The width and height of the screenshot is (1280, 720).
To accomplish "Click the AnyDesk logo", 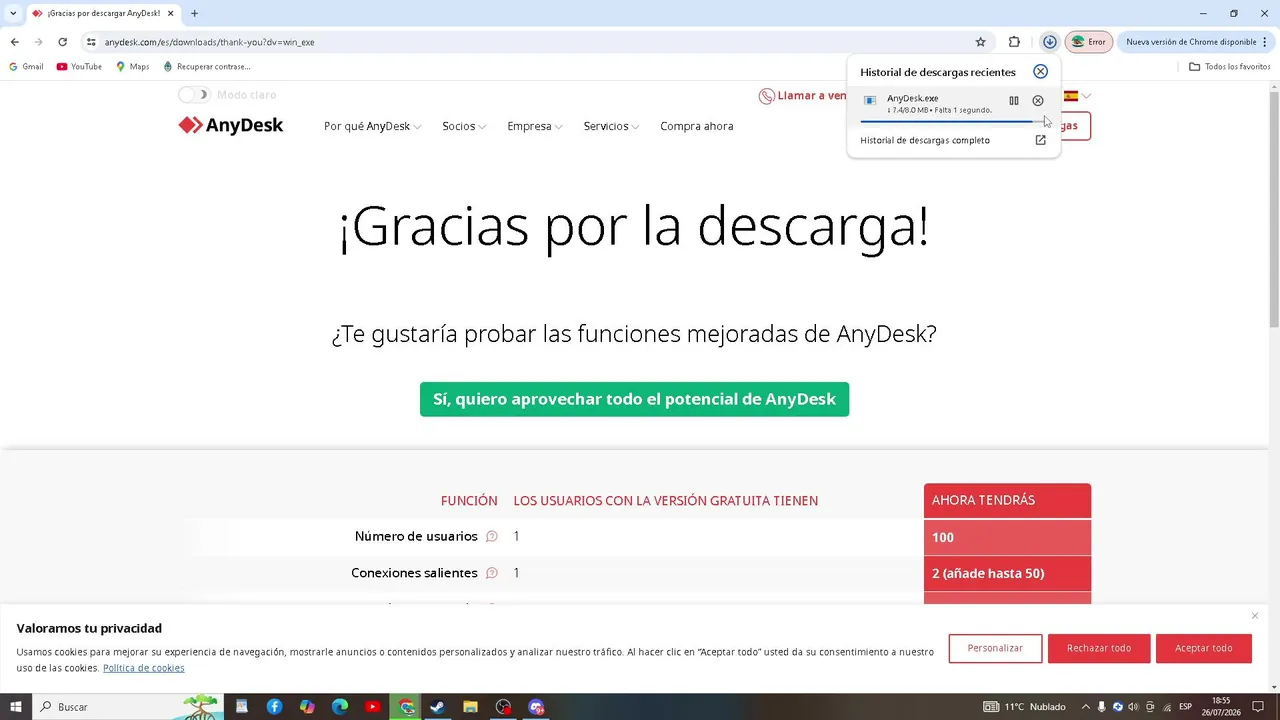I will [231, 126].
